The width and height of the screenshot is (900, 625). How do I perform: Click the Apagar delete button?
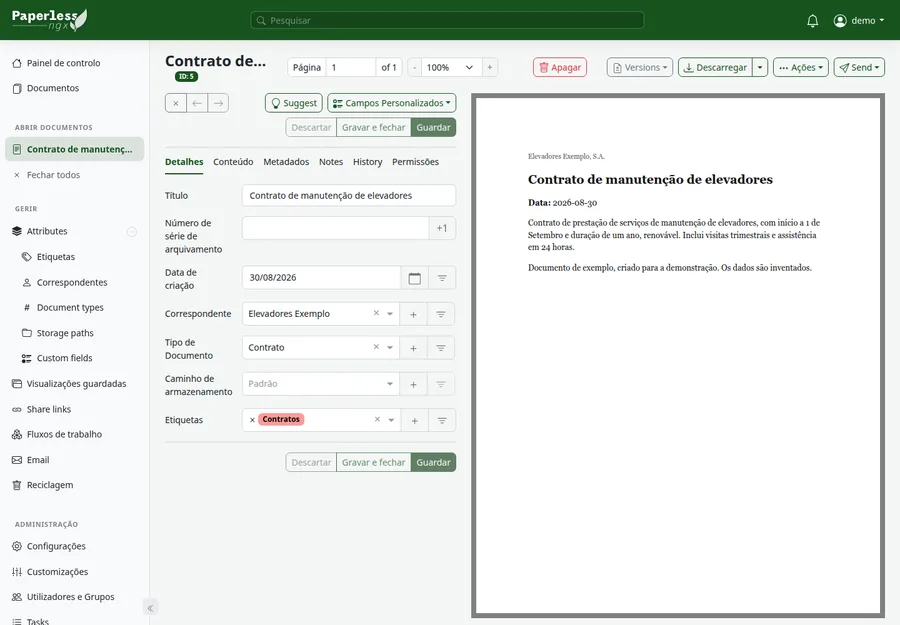[x=560, y=68]
